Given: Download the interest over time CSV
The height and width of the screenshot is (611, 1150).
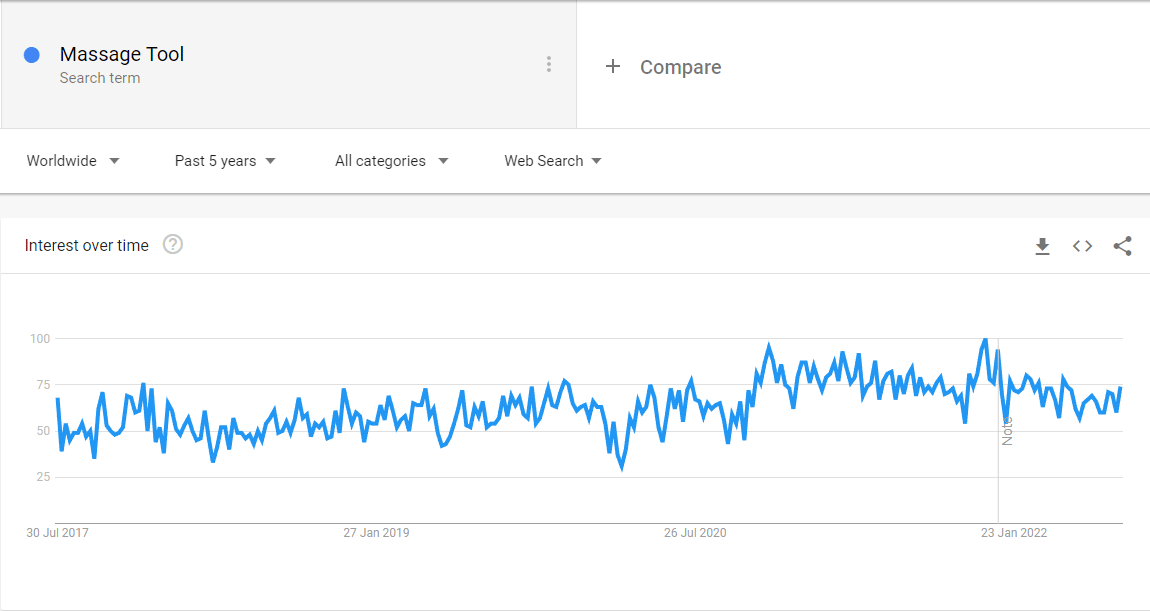Looking at the screenshot, I should tap(1042, 246).
